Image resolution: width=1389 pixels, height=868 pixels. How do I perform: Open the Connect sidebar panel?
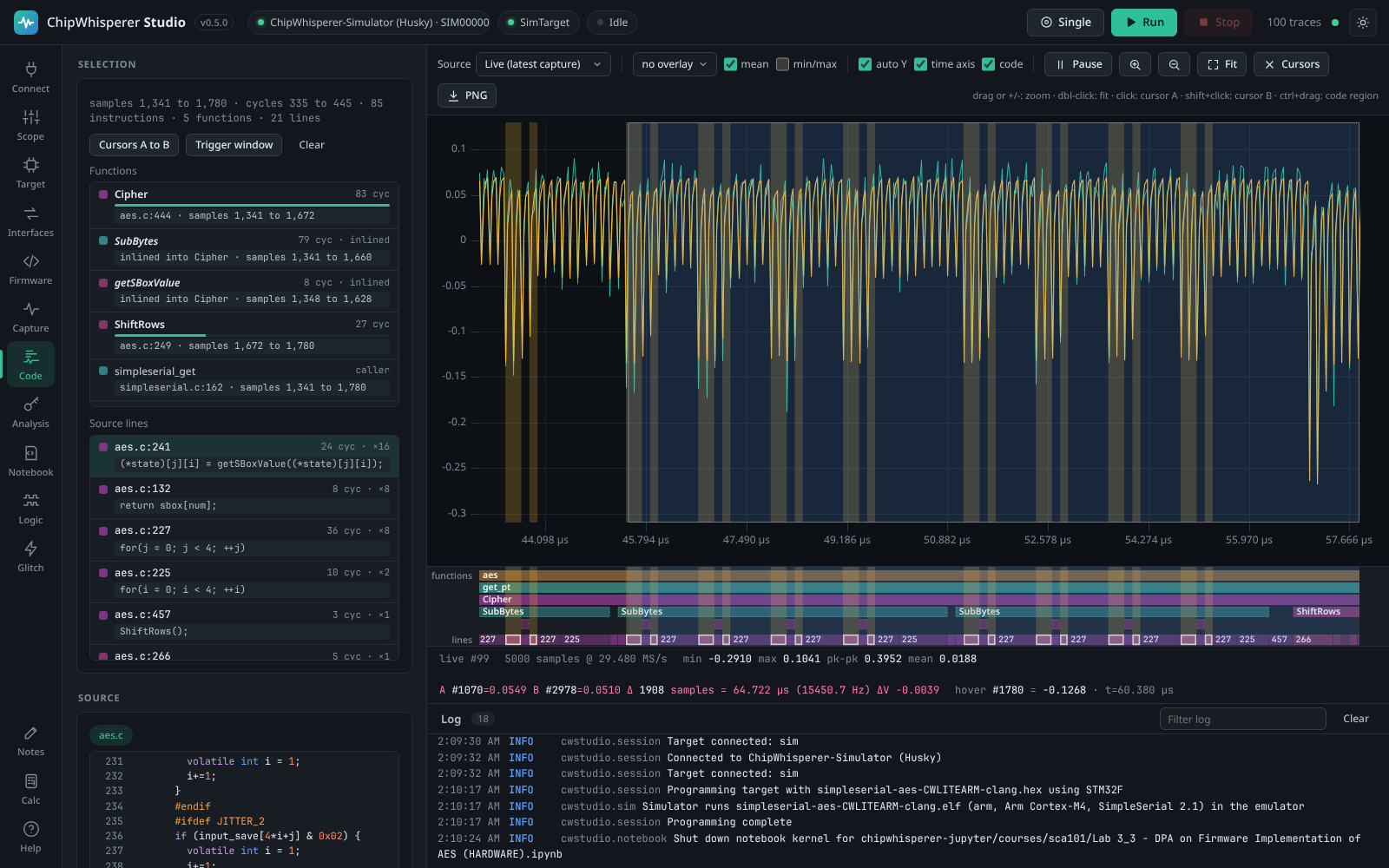tap(30, 77)
